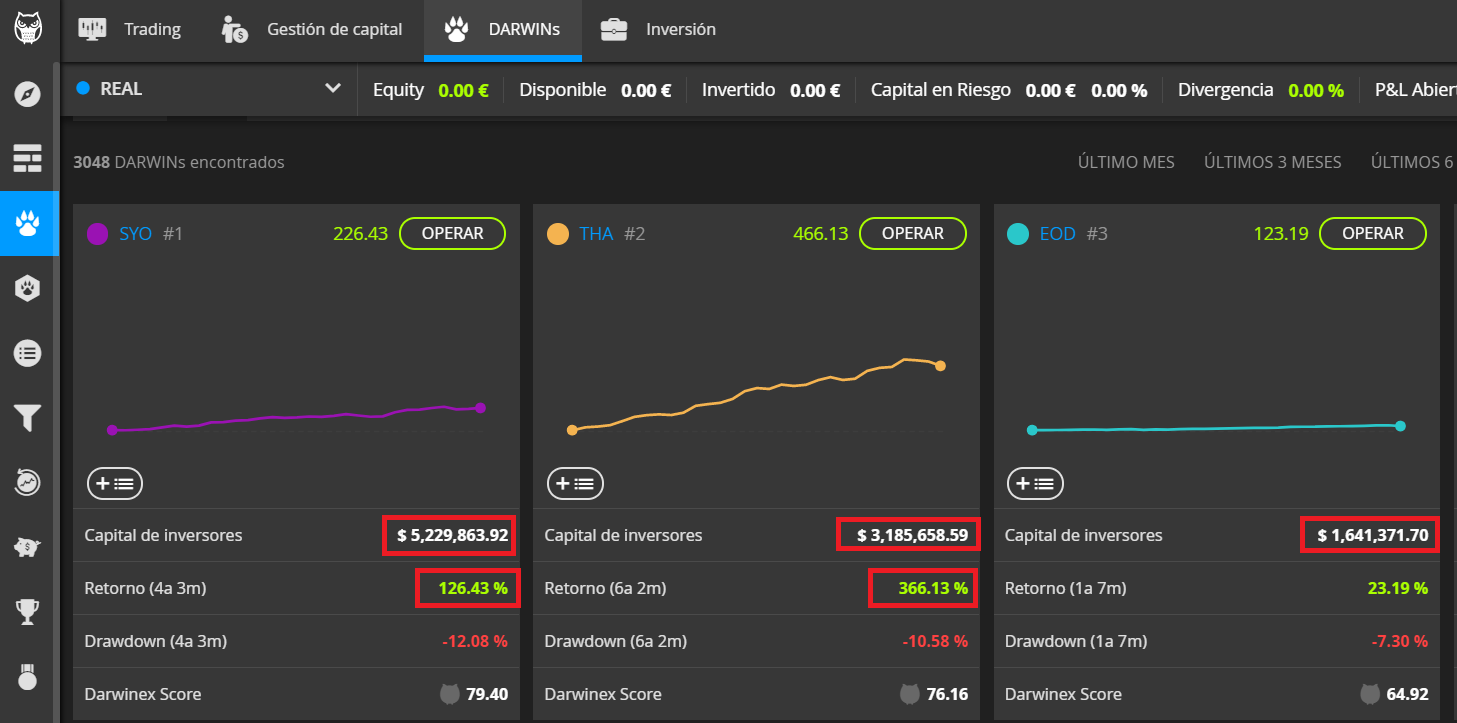
Task: Click the add-to-list icon on THA card
Action: coord(574,484)
